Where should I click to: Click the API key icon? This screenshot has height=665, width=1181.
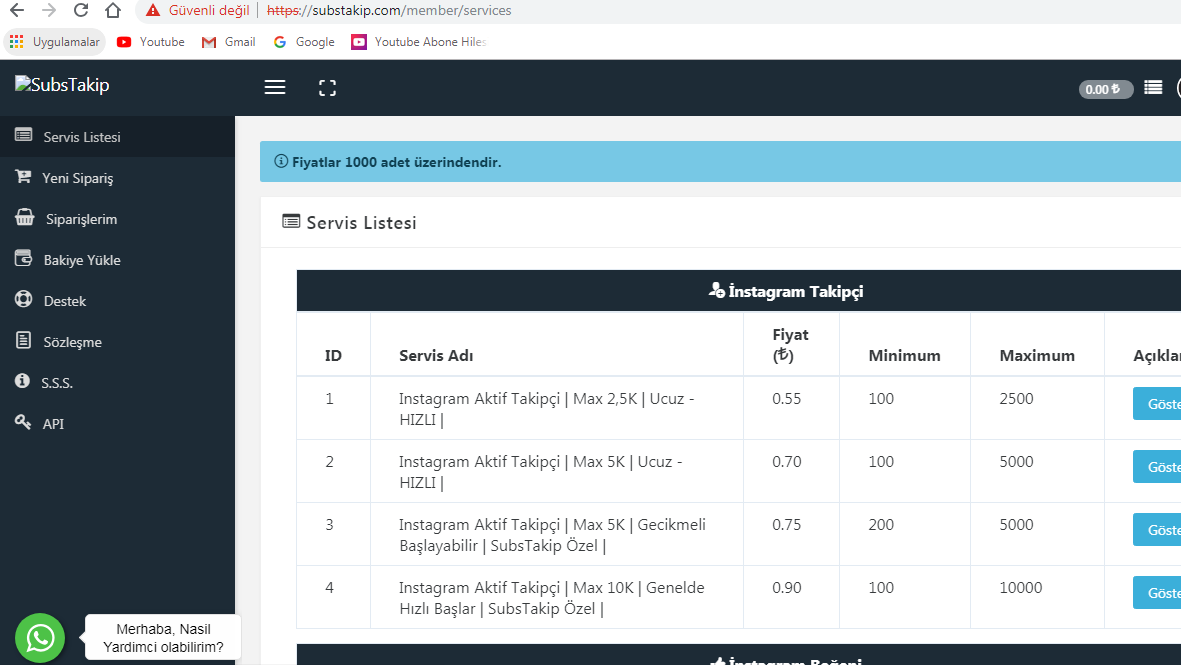point(23,421)
